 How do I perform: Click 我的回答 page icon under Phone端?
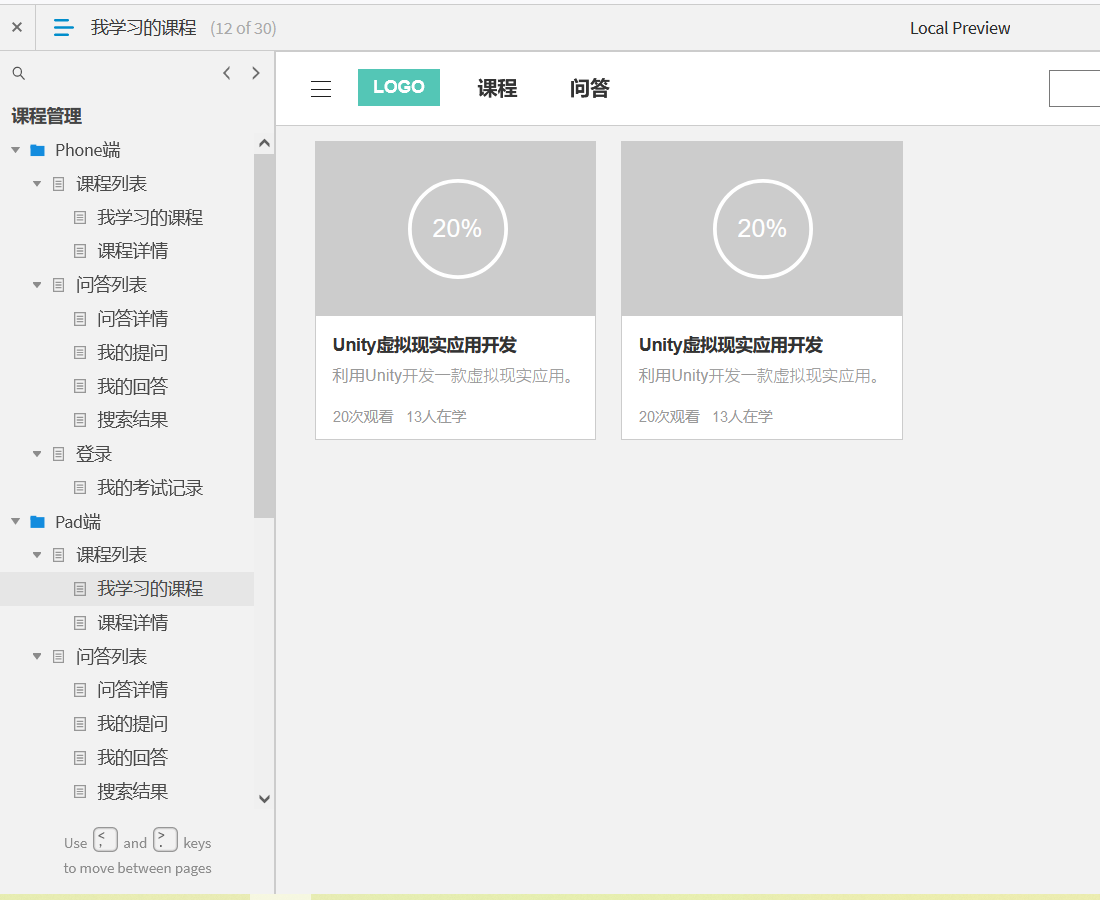(80, 387)
